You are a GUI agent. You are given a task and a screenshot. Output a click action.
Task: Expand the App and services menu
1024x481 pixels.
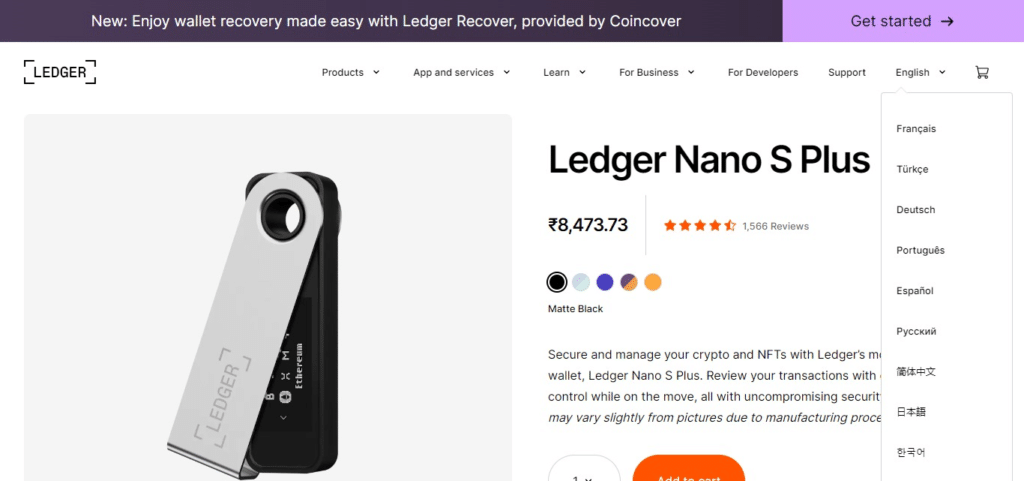[x=461, y=72]
